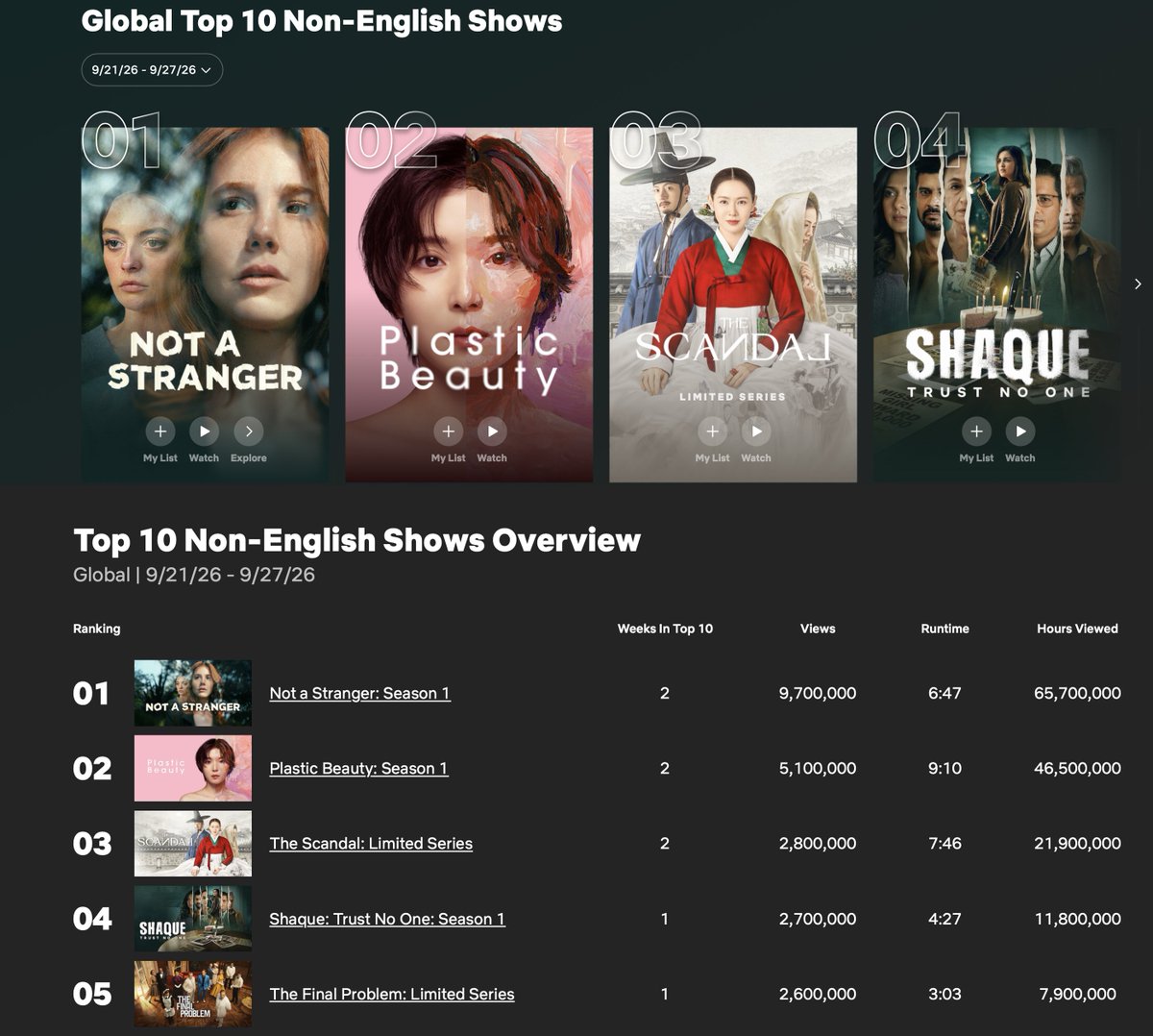1153x1036 pixels.
Task: Click the Hours Viewed column header
Action: [1077, 629]
